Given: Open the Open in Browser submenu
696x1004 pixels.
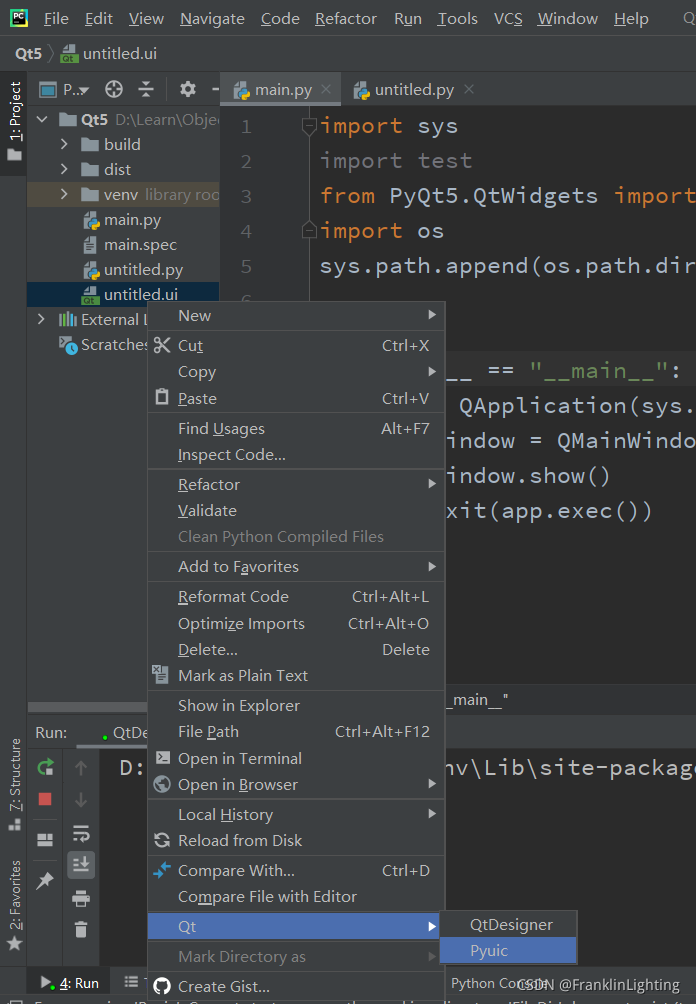Looking at the screenshot, I should click(x=296, y=784).
